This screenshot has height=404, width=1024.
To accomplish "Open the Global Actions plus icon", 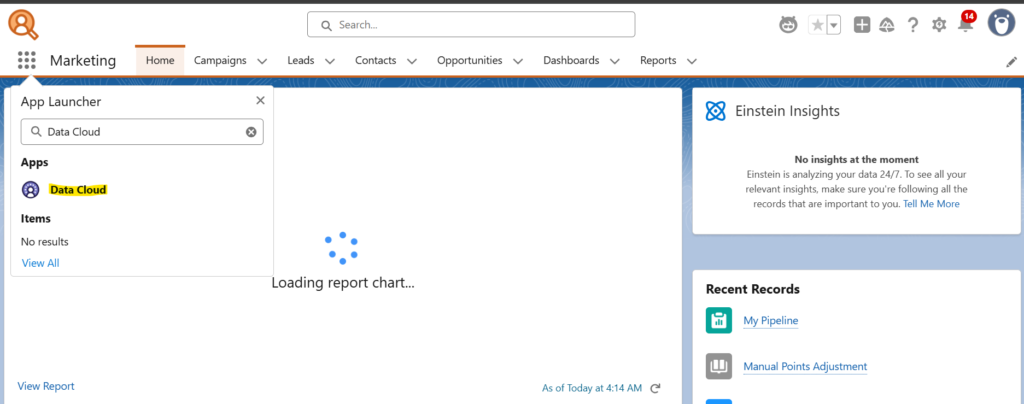I will pyautogui.click(x=862, y=25).
